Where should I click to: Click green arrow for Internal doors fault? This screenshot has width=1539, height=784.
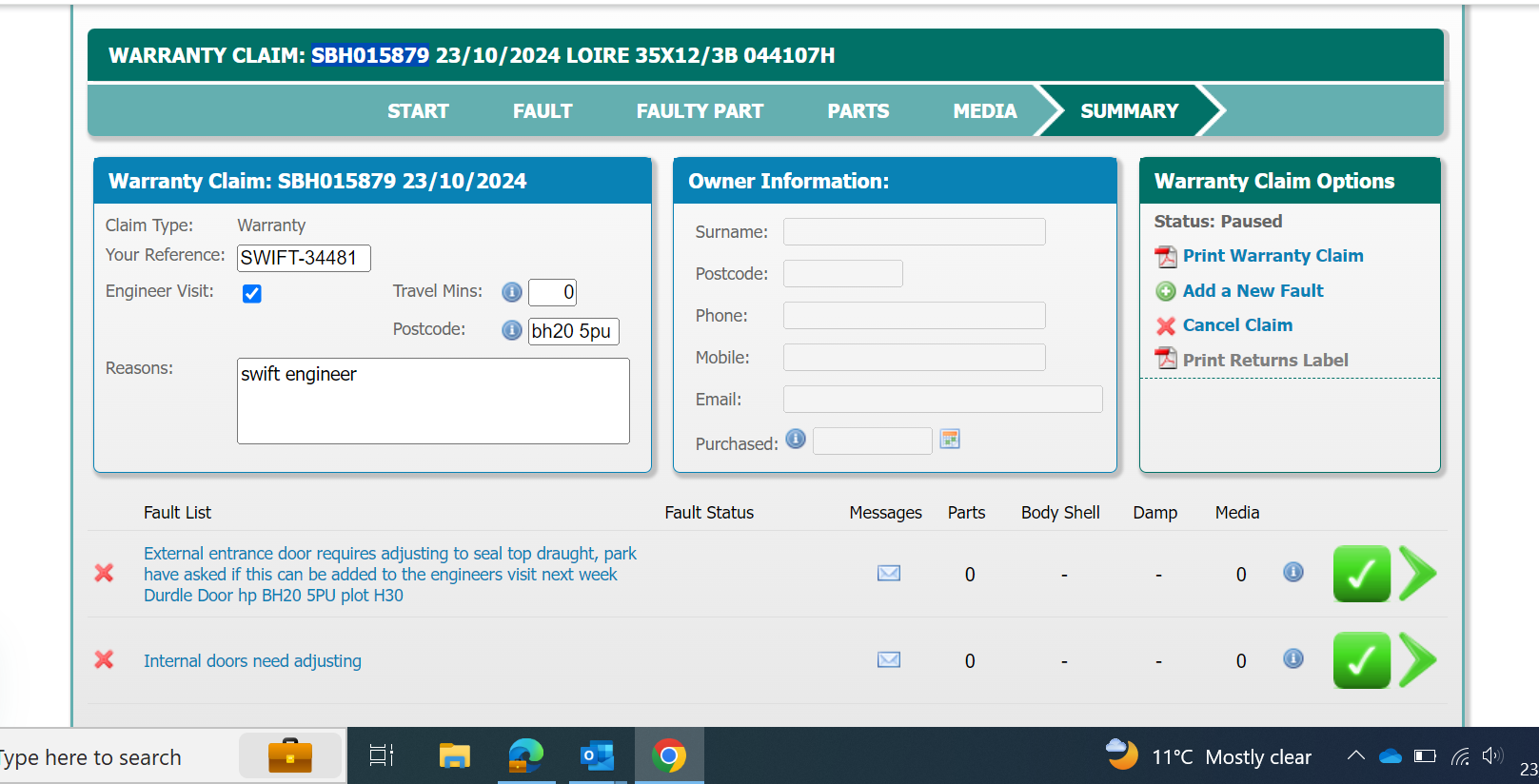click(1418, 660)
